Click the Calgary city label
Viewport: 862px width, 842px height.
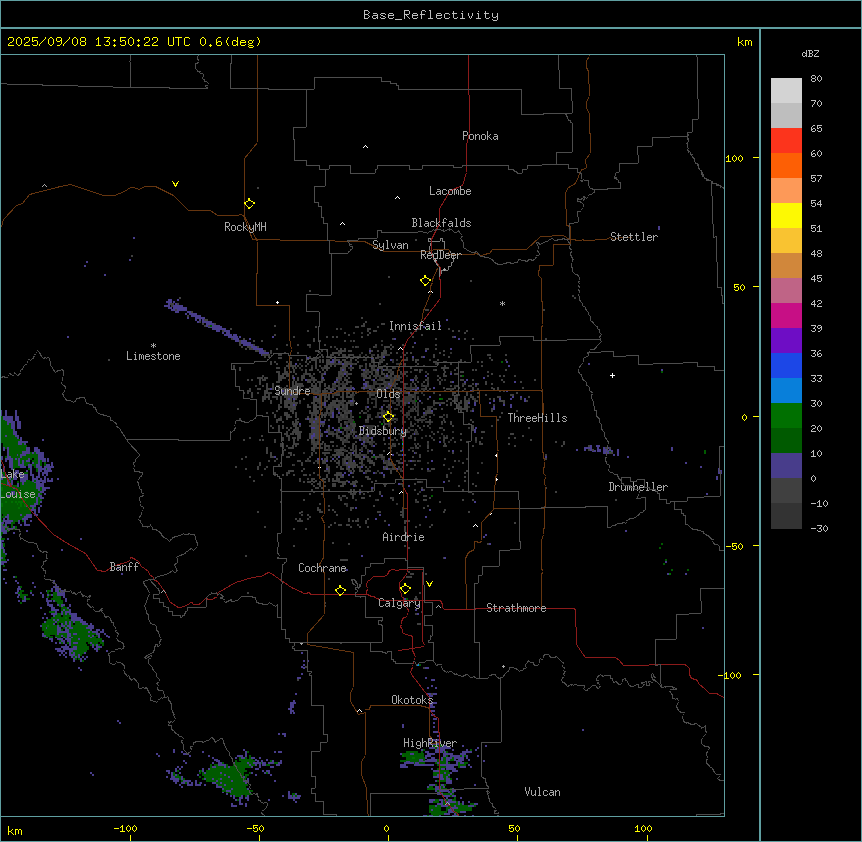click(x=399, y=603)
